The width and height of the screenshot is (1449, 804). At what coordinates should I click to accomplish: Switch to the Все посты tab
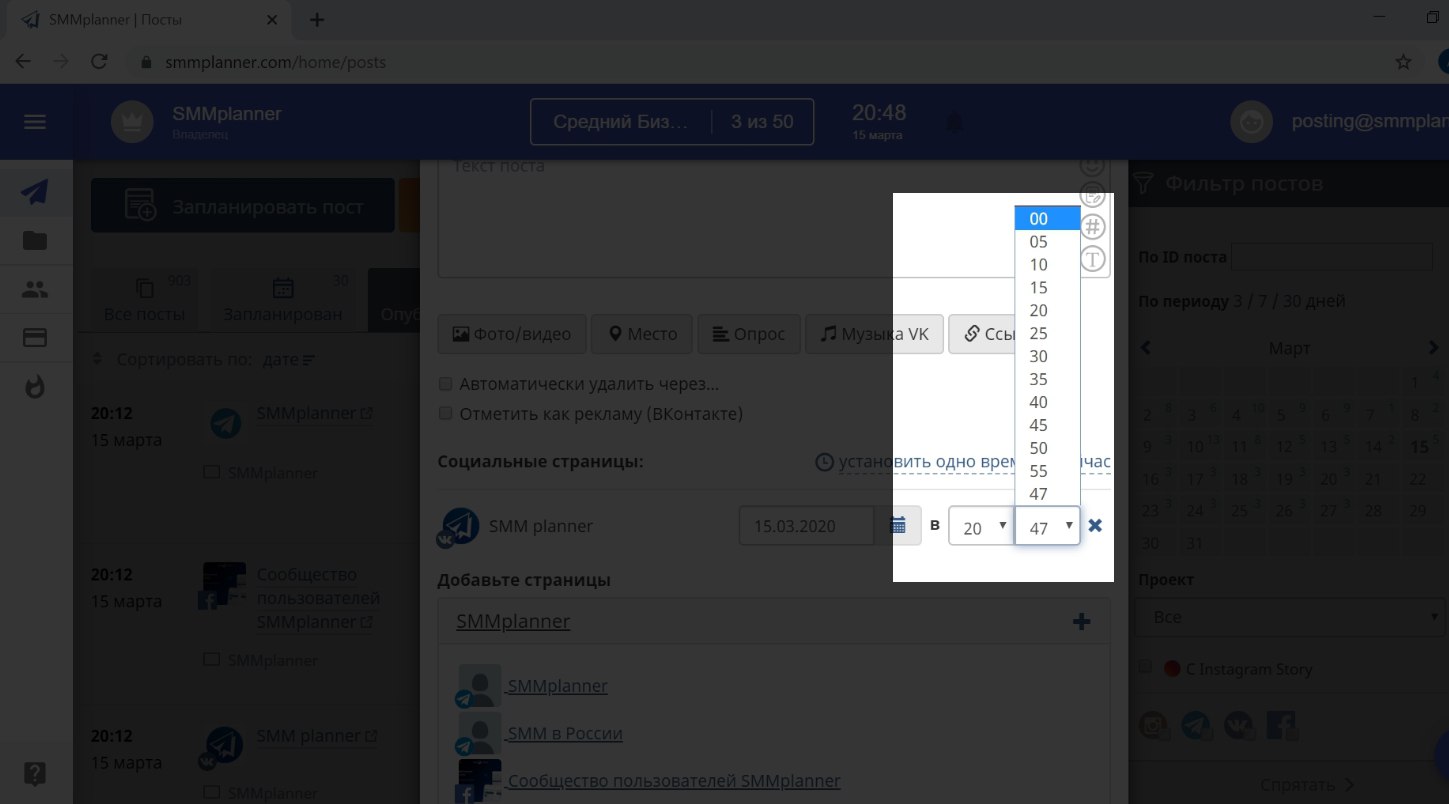pyautogui.click(x=145, y=298)
